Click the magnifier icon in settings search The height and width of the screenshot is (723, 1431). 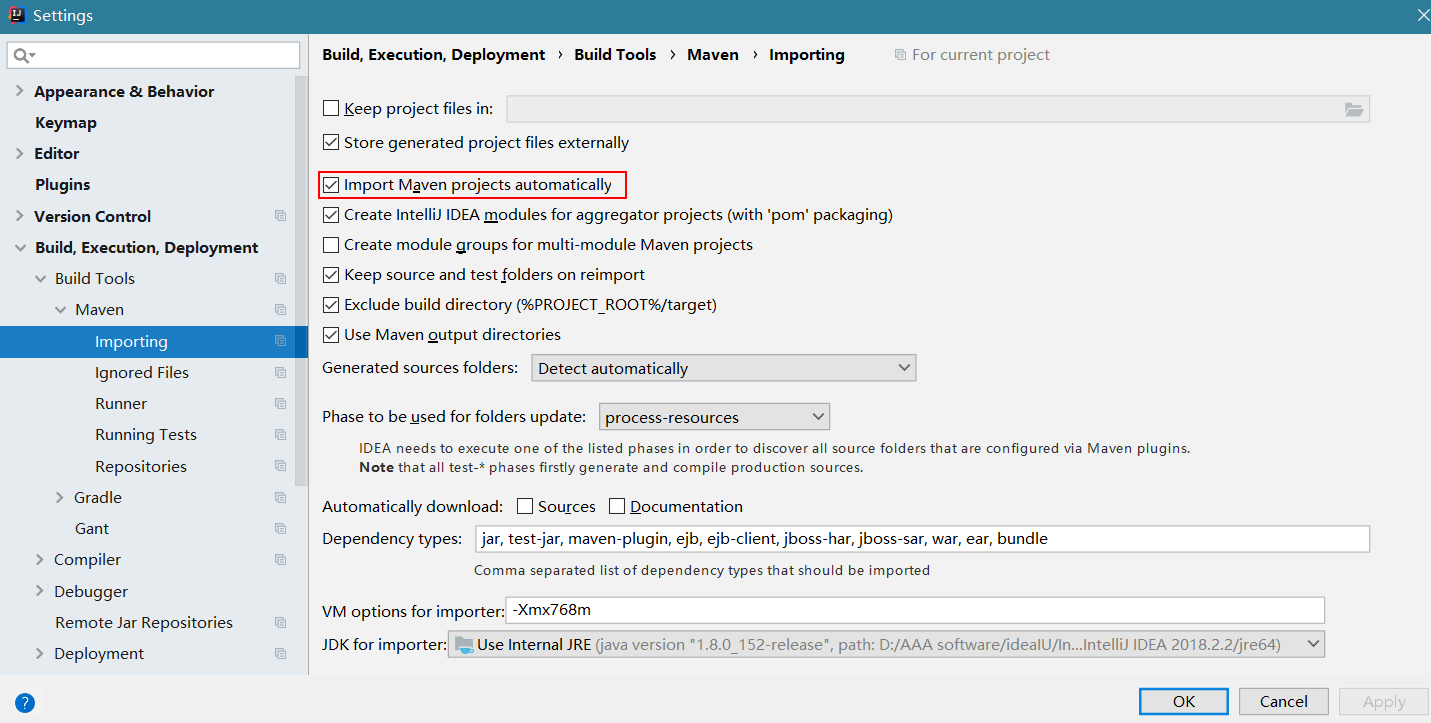coord(24,55)
